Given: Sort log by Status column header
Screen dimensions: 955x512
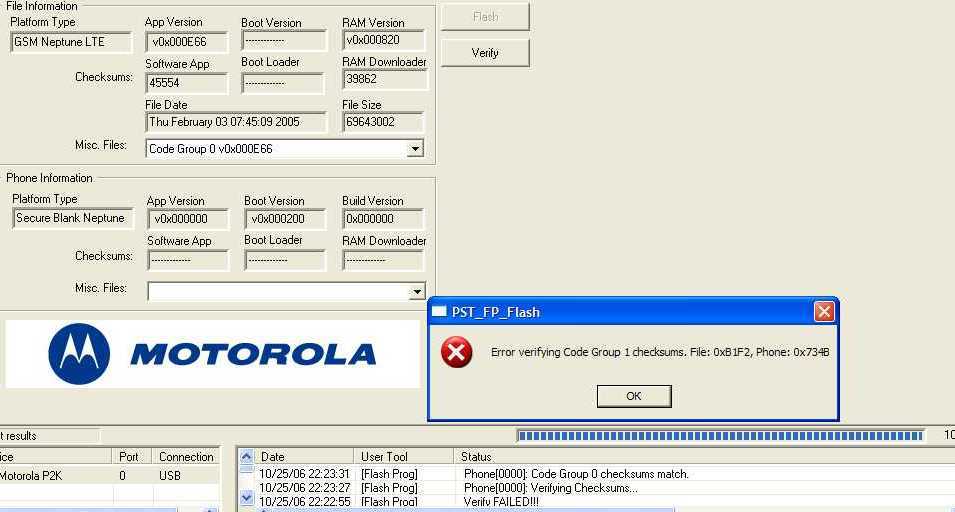Looking at the screenshot, I should (704, 457).
